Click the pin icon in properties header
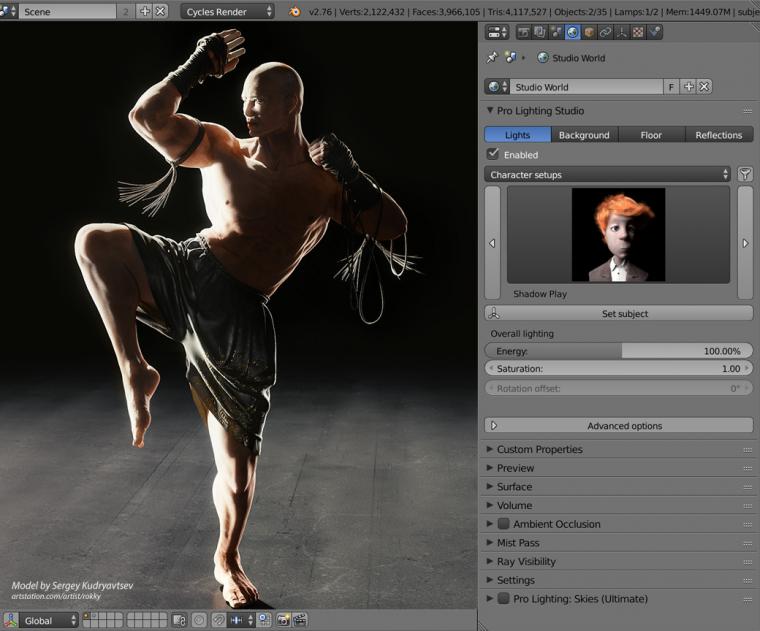This screenshot has width=760, height=631. pos(492,58)
